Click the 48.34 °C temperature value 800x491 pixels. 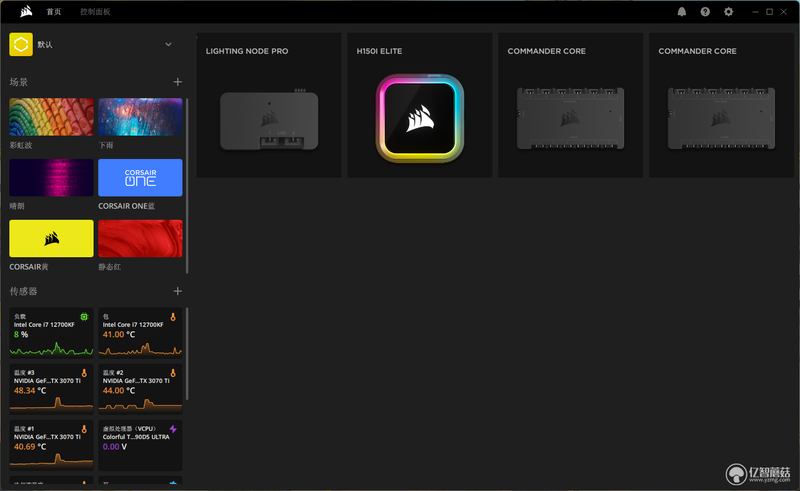point(30,390)
